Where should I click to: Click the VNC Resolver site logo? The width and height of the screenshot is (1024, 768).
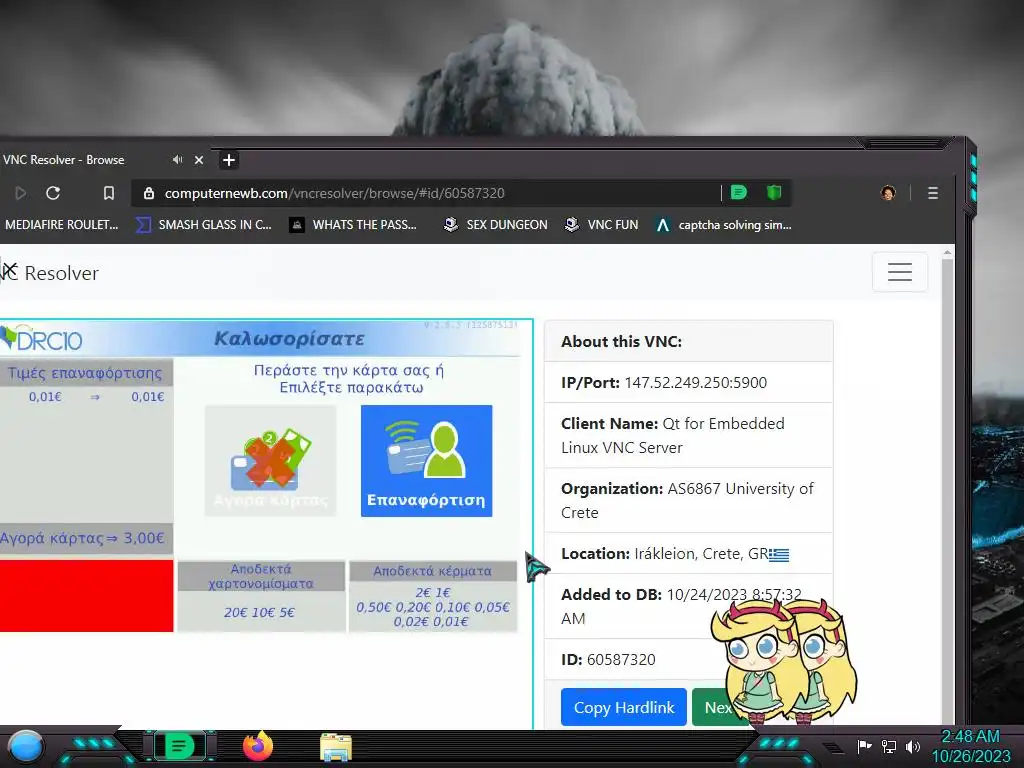click(x=50, y=272)
